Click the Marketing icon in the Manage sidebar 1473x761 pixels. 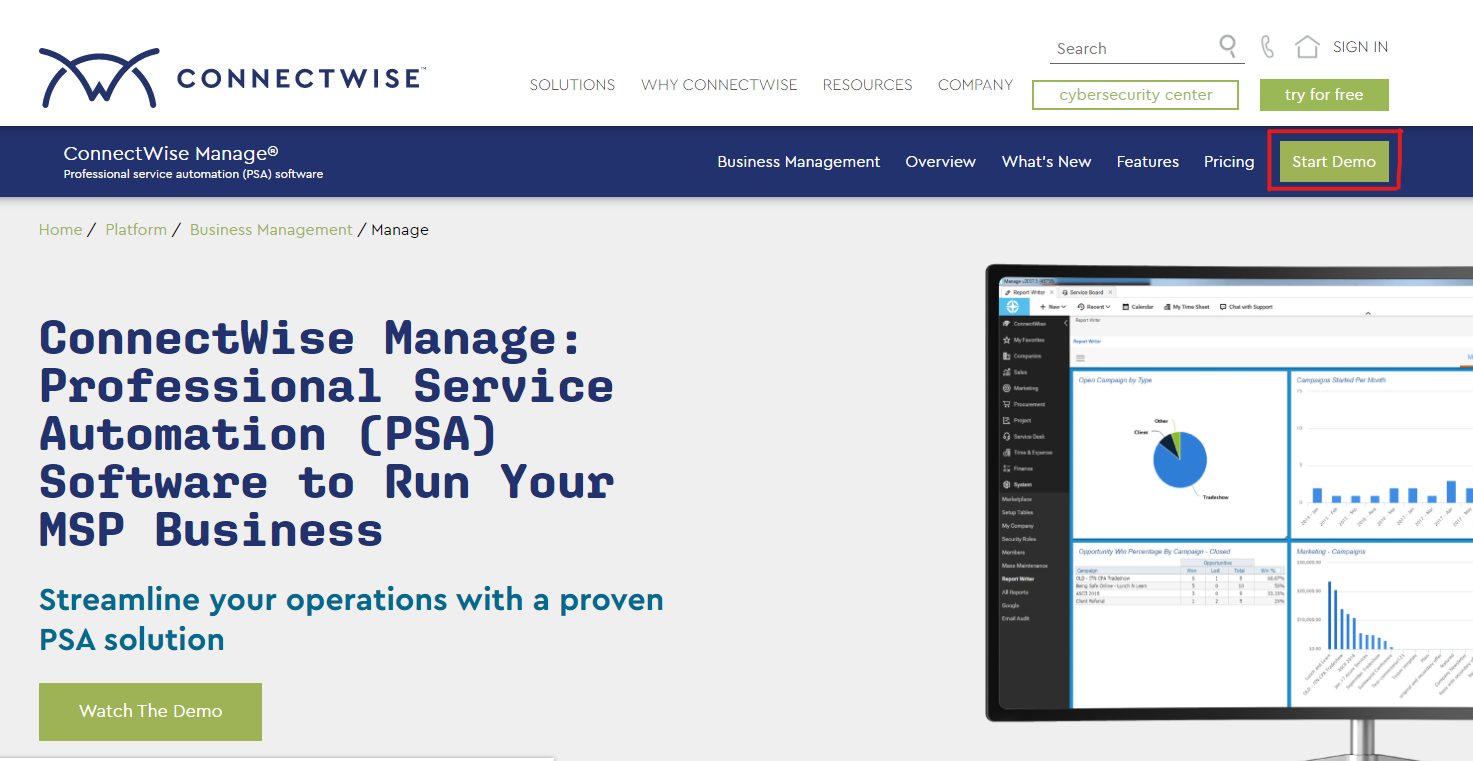coord(1007,388)
